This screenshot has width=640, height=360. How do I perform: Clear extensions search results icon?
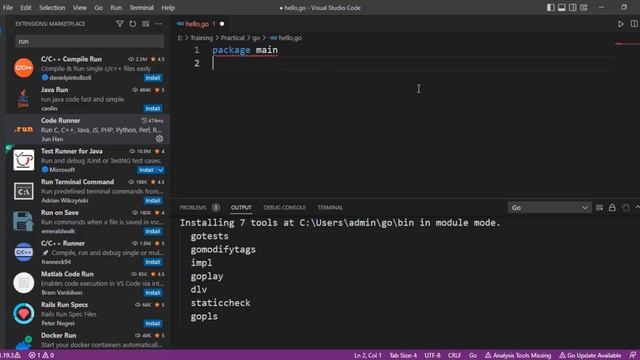coord(146,24)
